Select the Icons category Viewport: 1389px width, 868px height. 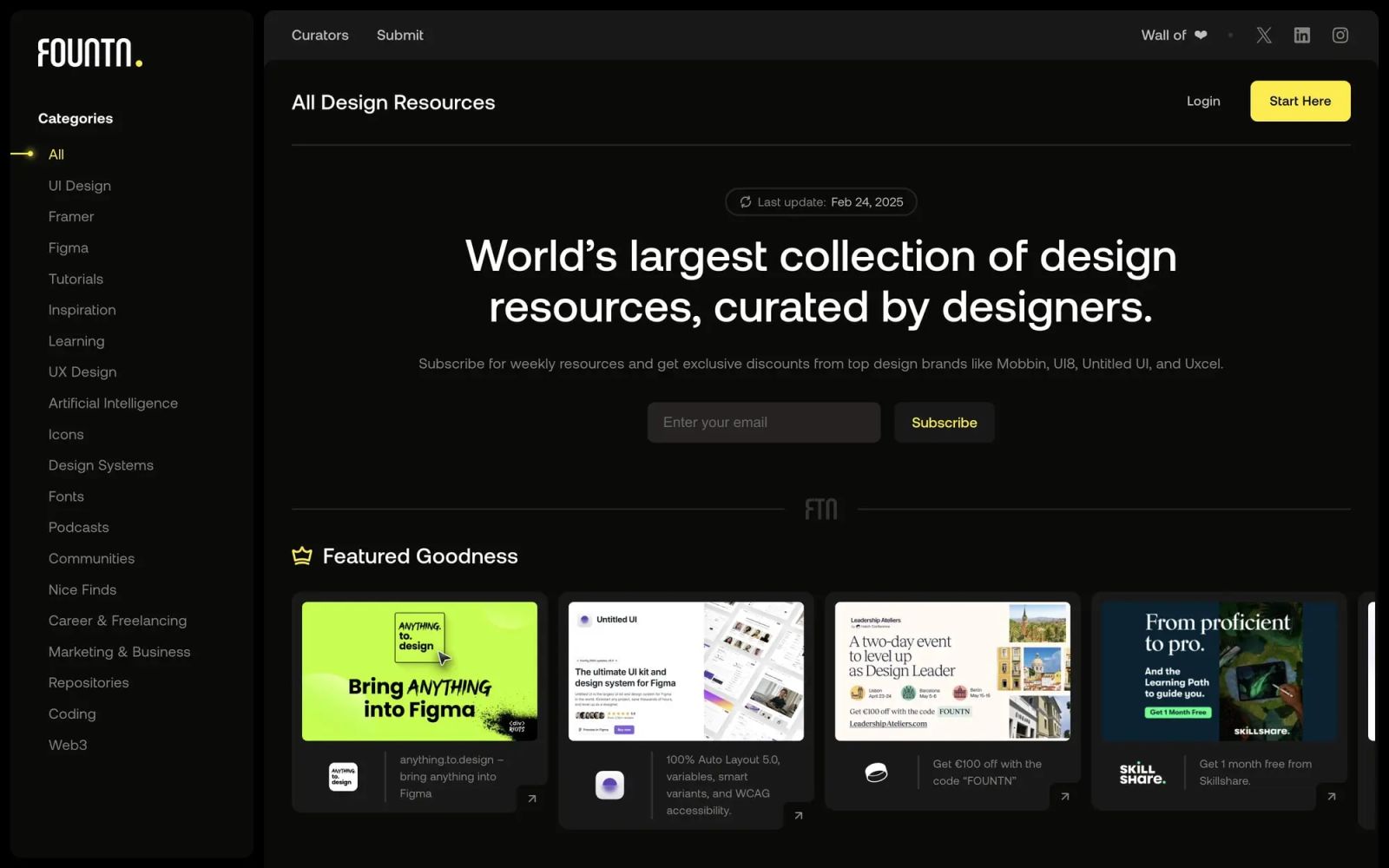point(66,434)
